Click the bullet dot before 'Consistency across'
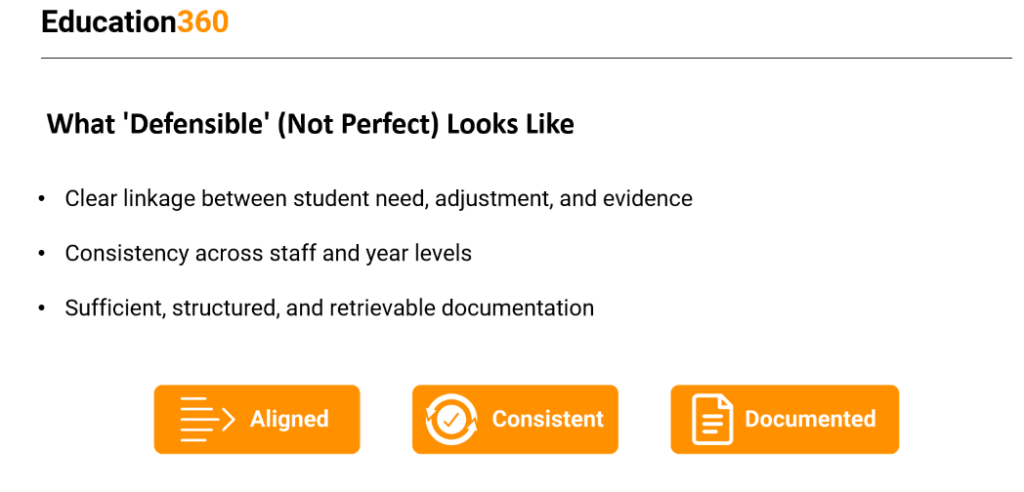 (42, 254)
